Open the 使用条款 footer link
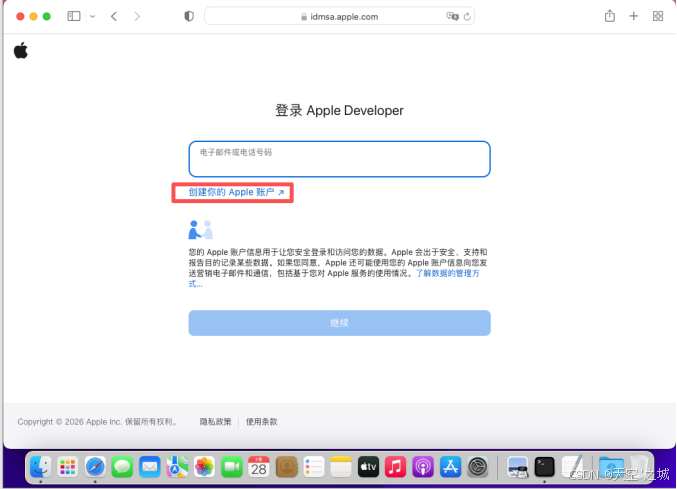Viewport: 677px width, 489px height. [262, 422]
